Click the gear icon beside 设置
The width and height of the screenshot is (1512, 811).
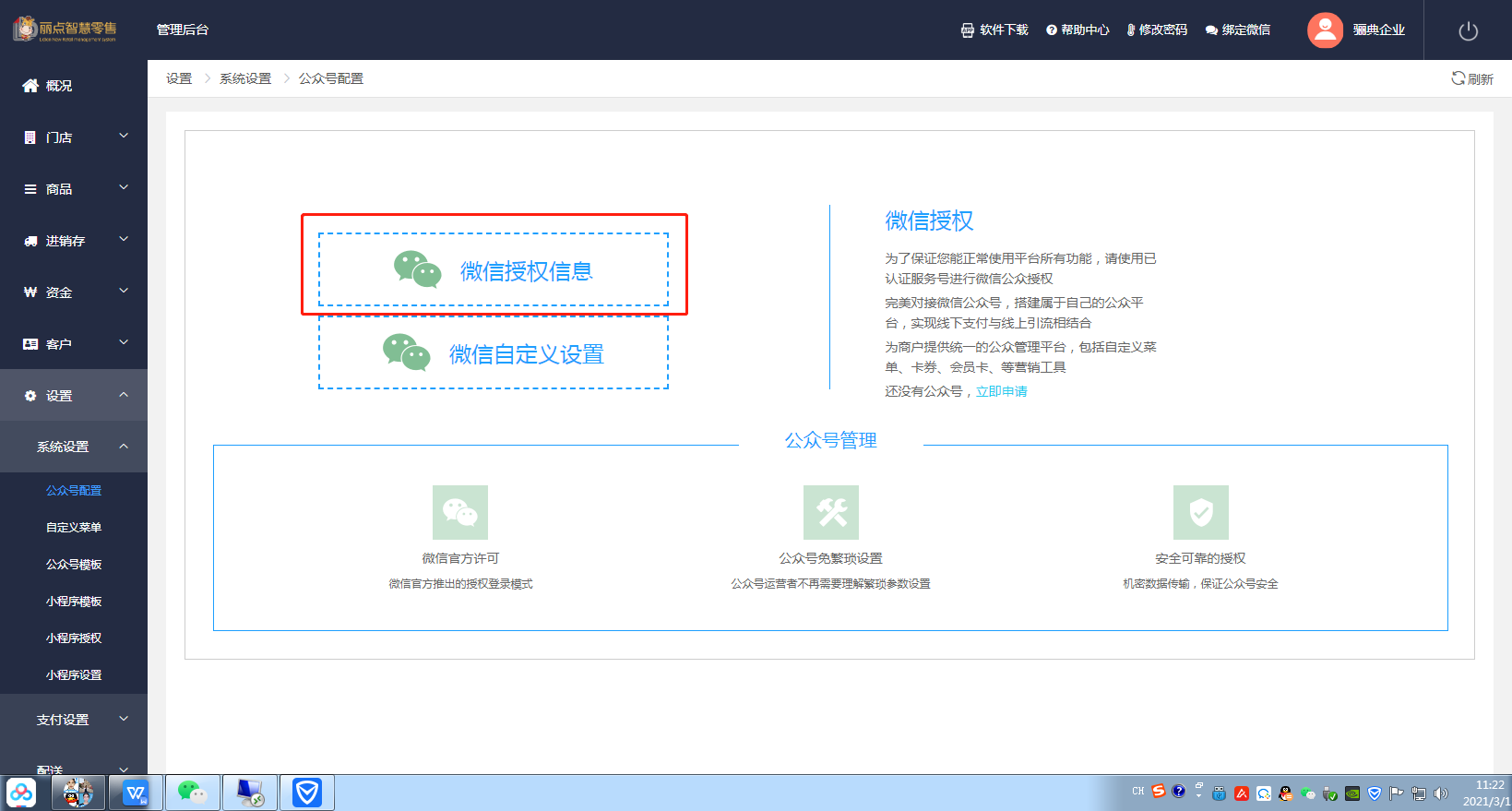30,396
